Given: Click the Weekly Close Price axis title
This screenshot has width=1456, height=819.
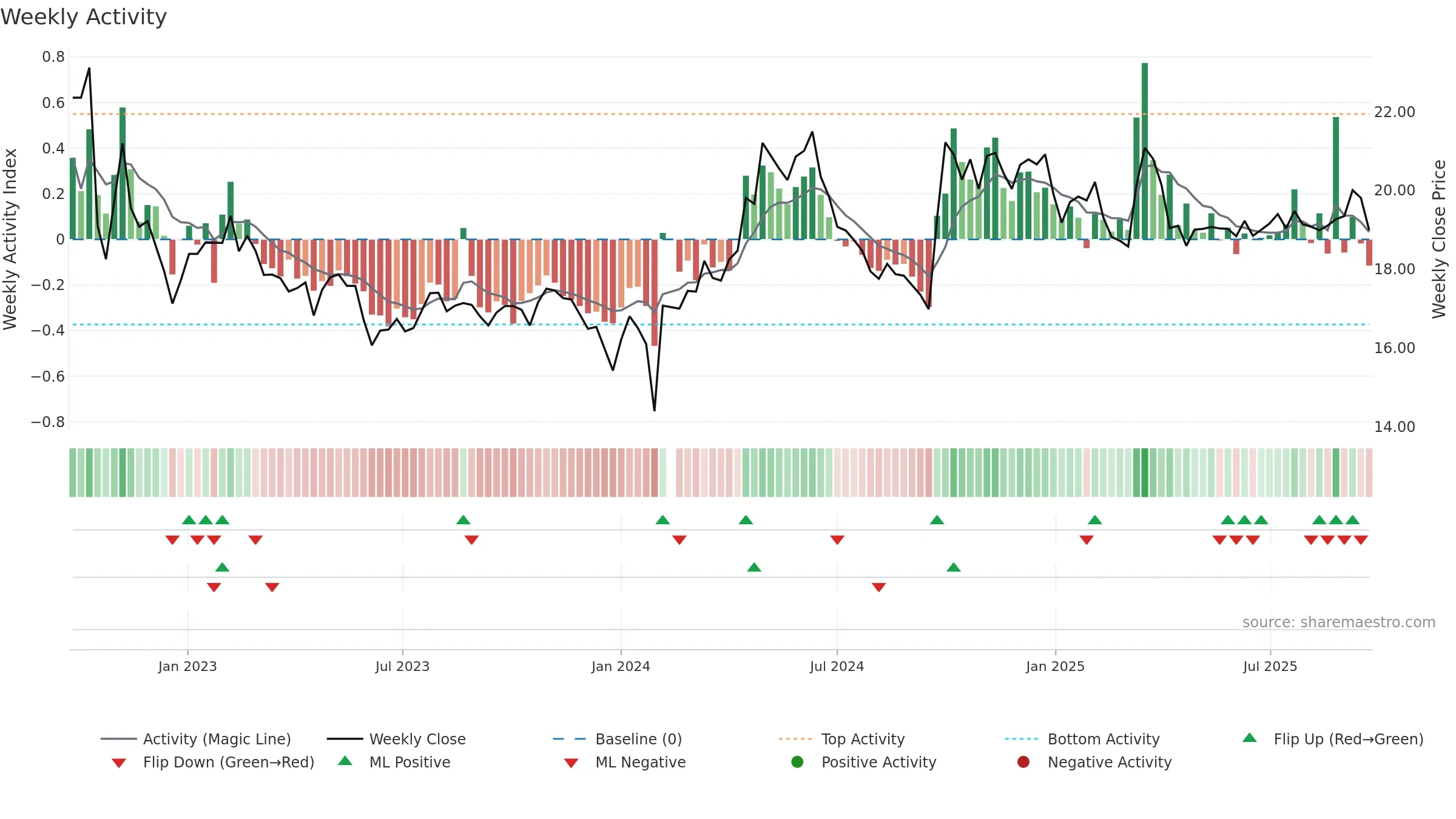Looking at the screenshot, I should pyautogui.click(x=1439, y=239).
